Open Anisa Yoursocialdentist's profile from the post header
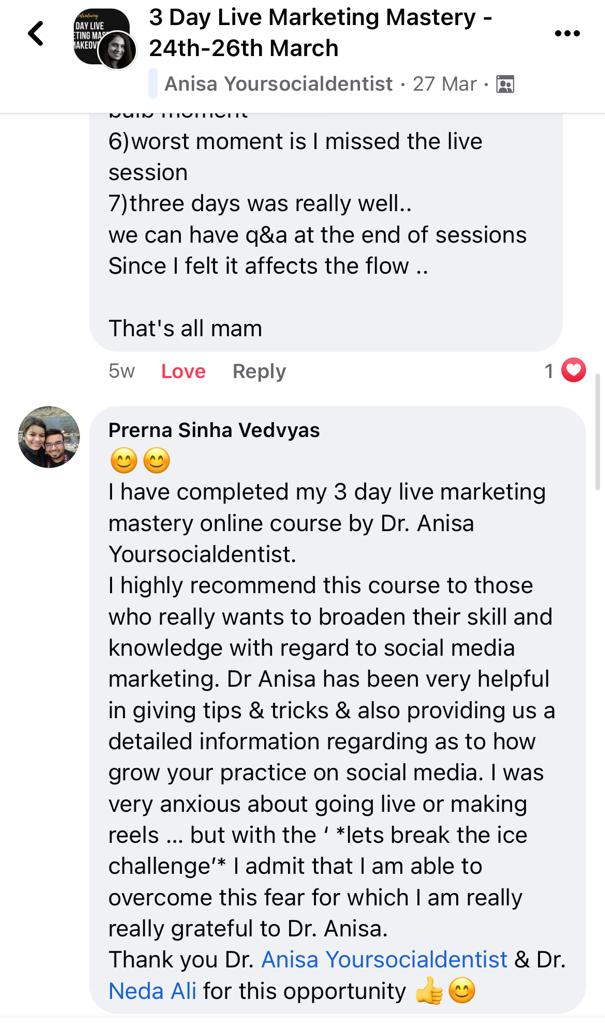Viewport: 605px width, 1024px height. pos(278,84)
